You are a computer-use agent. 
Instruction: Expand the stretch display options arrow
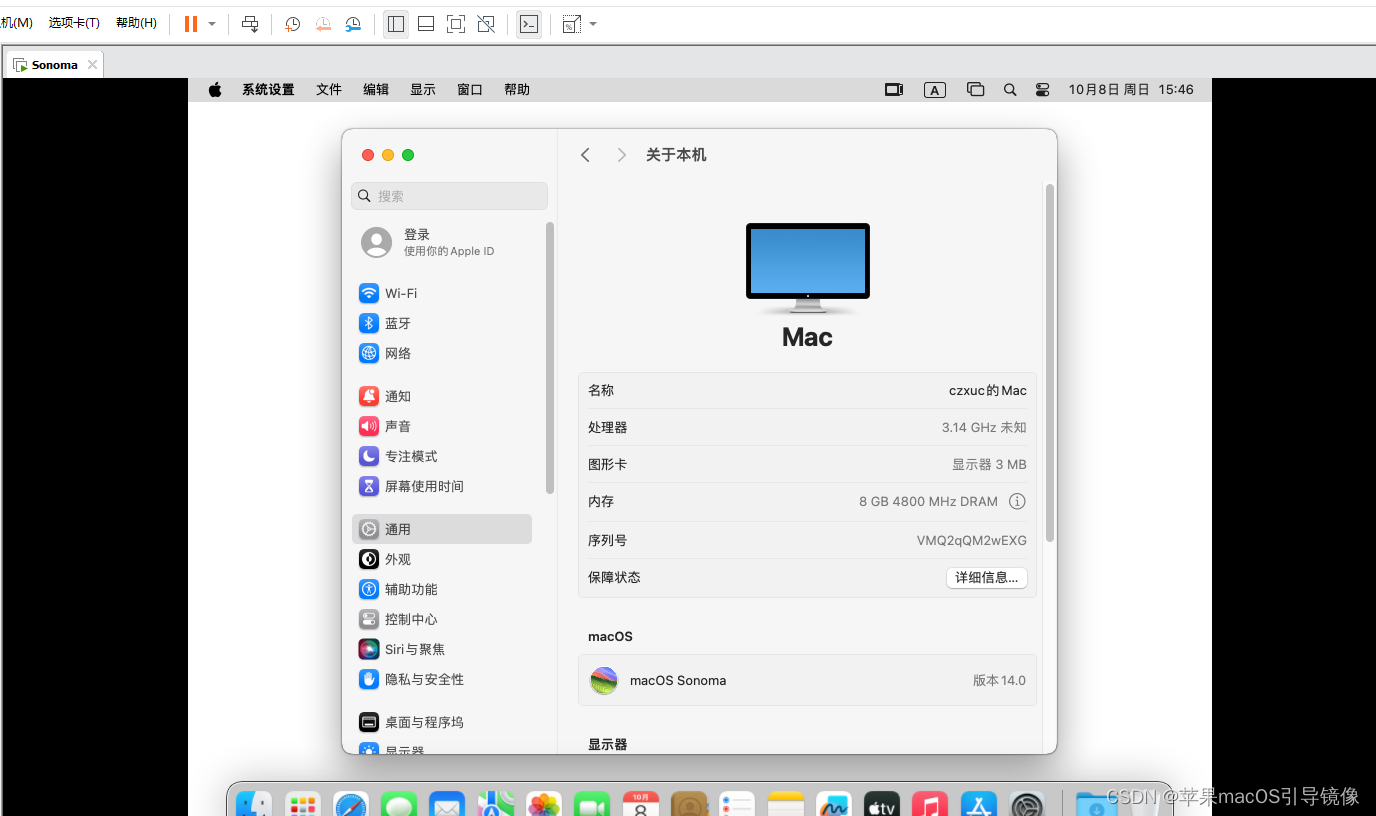[593, 24]
